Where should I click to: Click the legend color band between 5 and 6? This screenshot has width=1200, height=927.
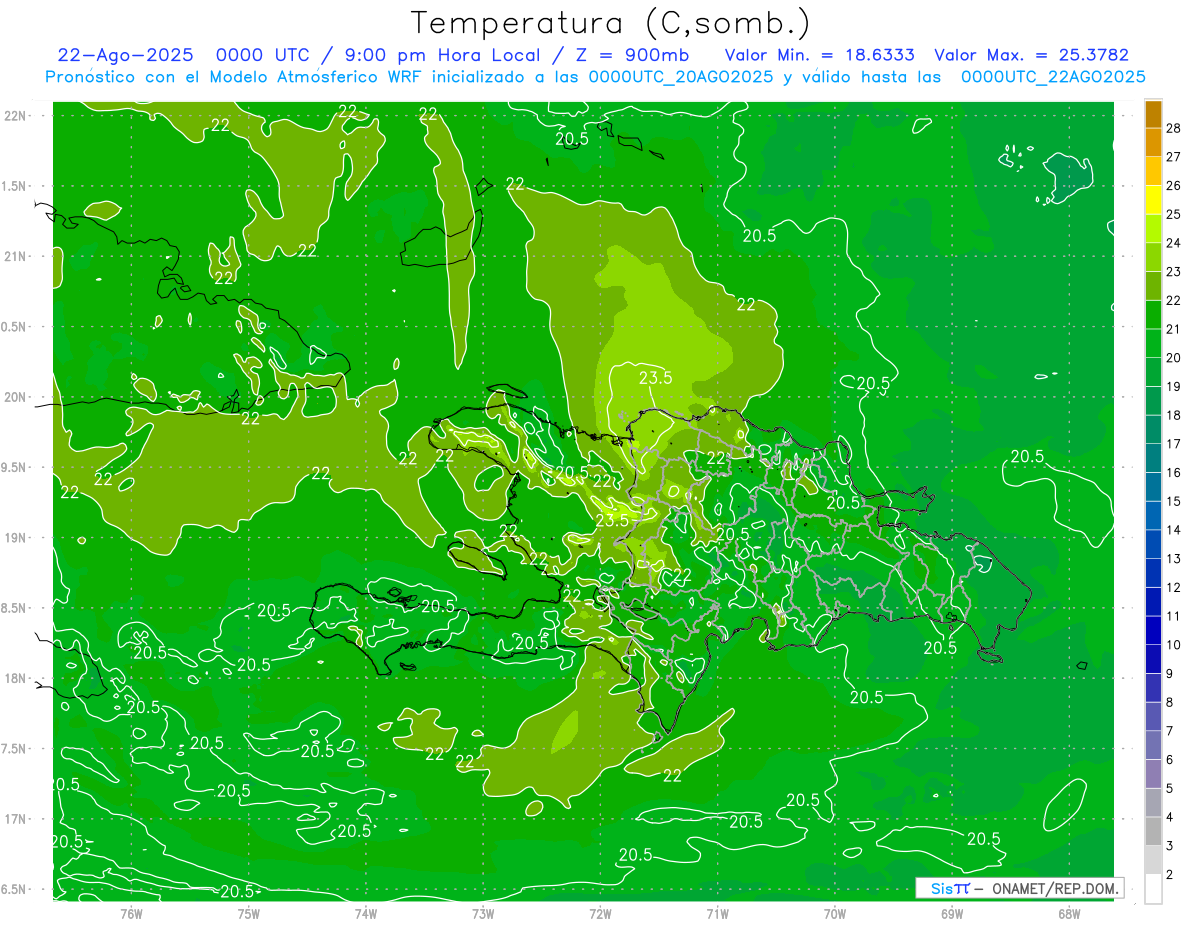point(1153,774)
